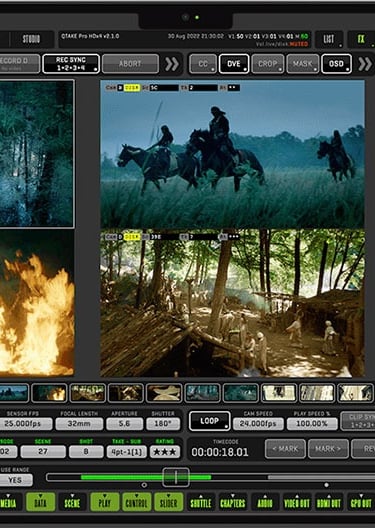Screen dimensions: 375x528
Task: Click the 'QTAKE Pro HDx4 v2.1.0' title
Action: pos(90,36)
